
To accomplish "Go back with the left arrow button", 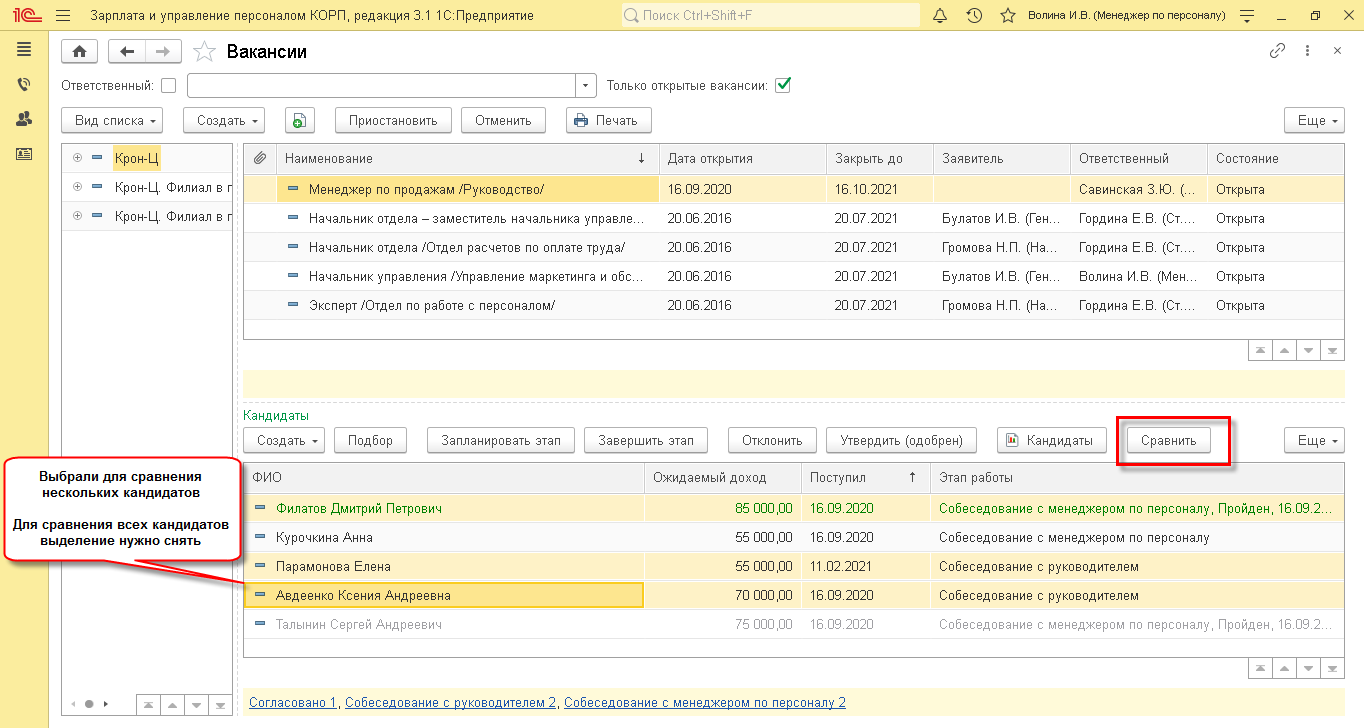I will [x=127, y=52].
